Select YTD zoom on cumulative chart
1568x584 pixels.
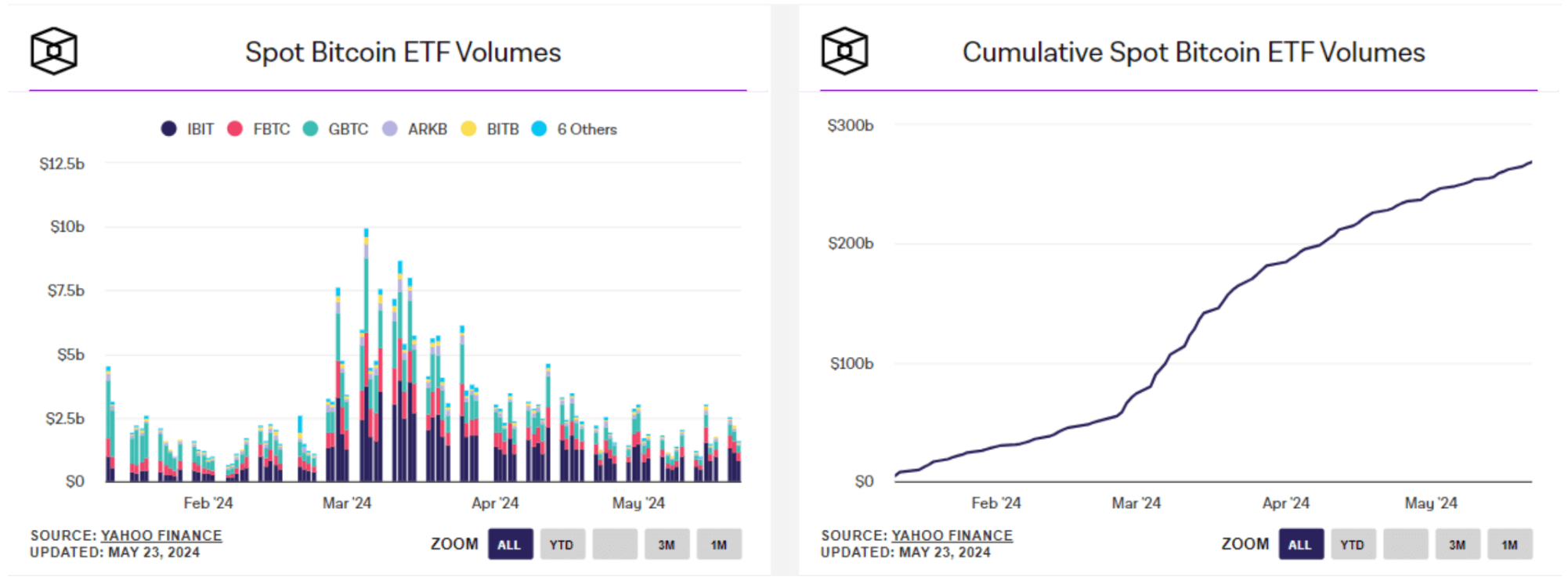(x=1353, y=545)
